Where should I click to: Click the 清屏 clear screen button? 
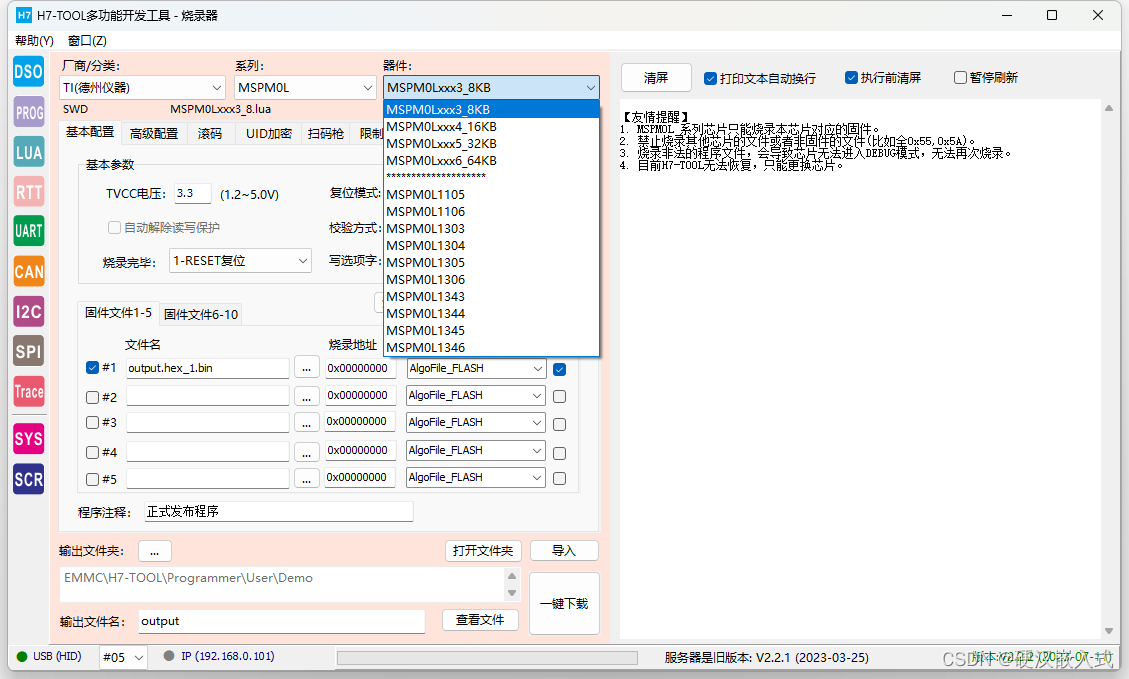[x=656, y=78]
